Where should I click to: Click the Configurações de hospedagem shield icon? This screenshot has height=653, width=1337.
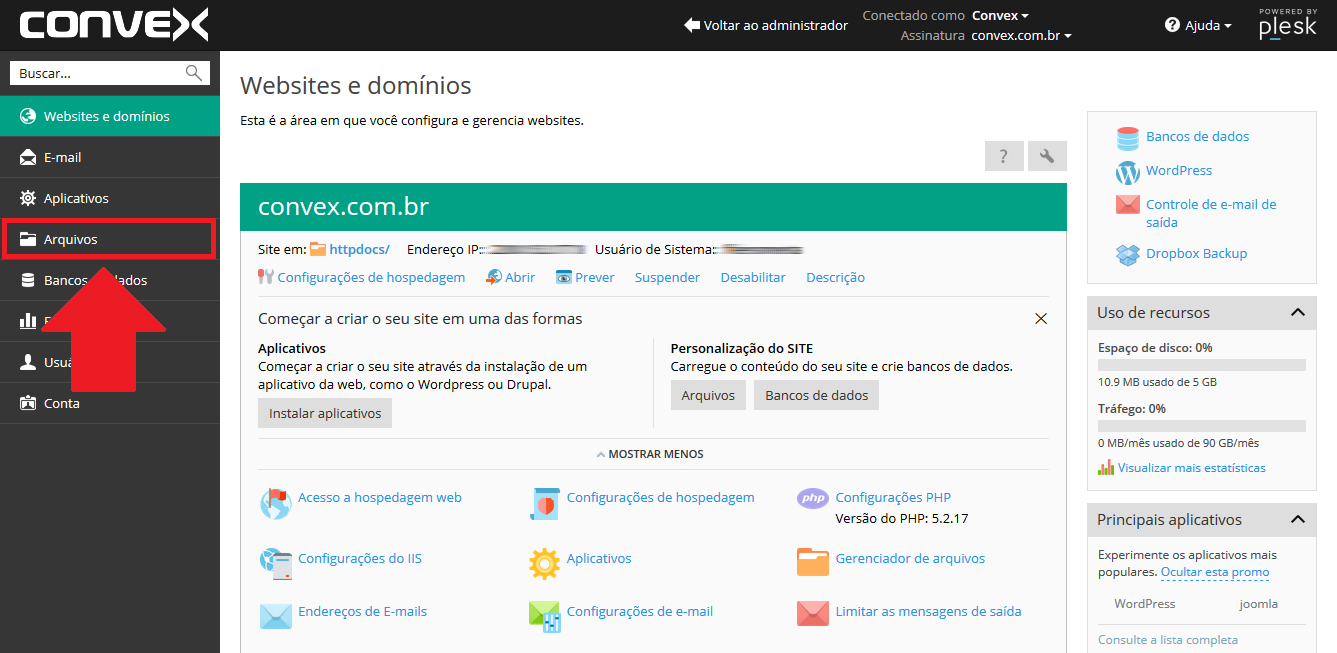(544, 503)
